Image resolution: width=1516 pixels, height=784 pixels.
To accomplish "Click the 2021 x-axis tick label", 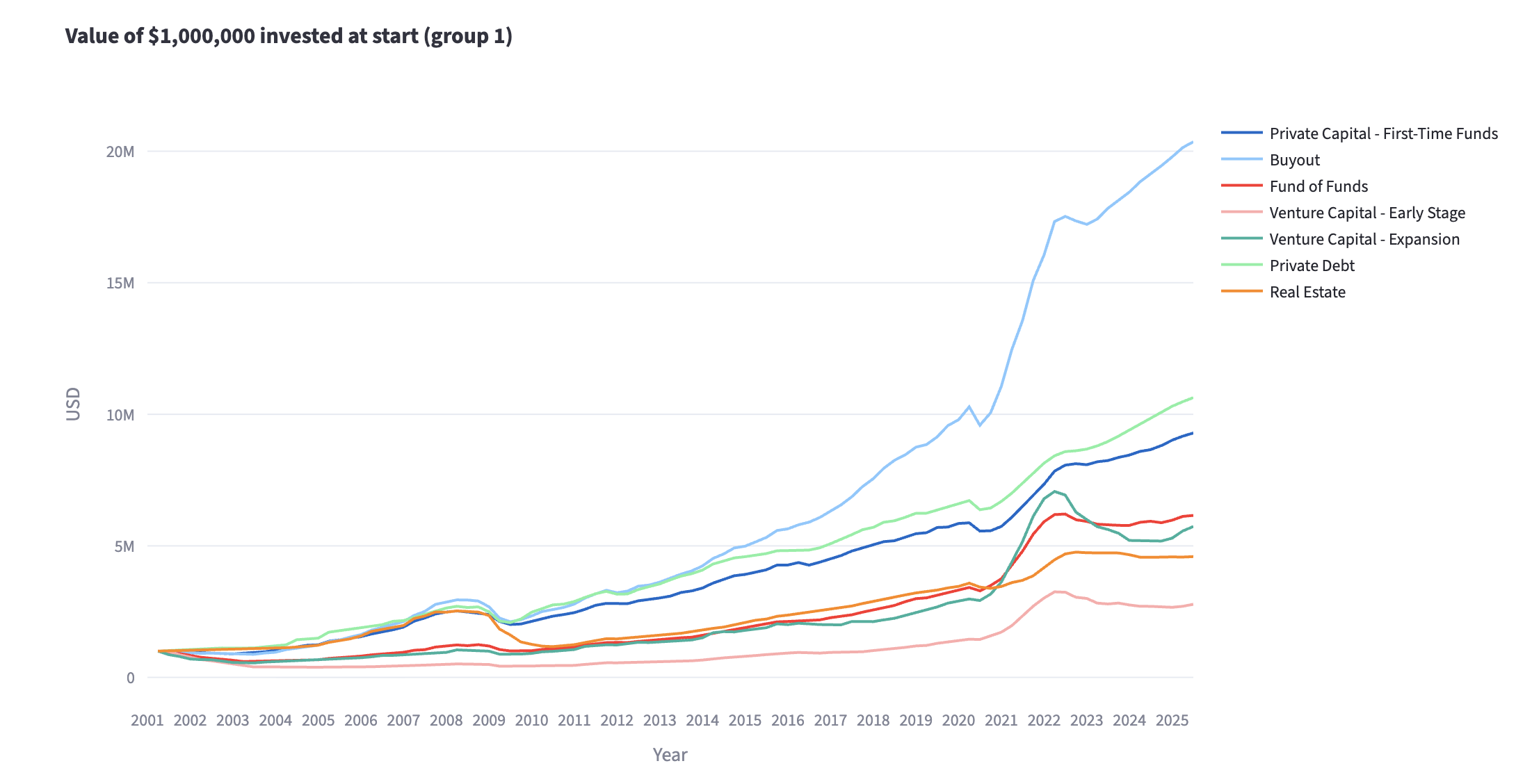I will [1001, 720].
